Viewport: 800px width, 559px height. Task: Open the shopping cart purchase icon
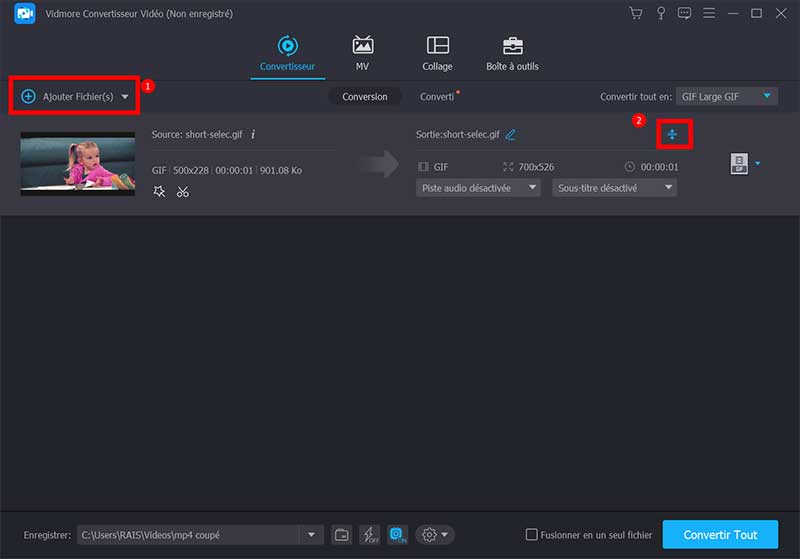(x=636, y=13)
